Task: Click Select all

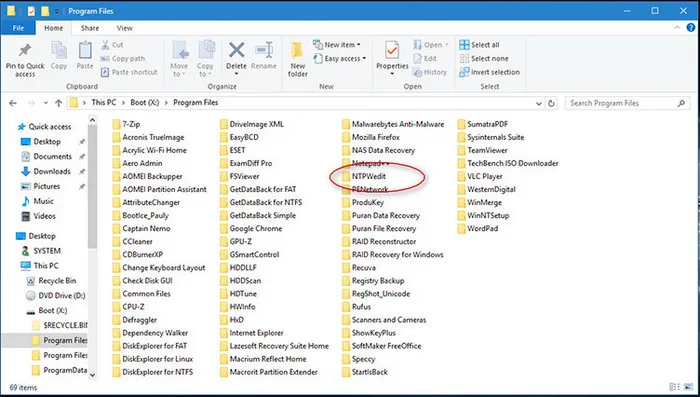Action: pyautogui.click(x=479, y=45)
